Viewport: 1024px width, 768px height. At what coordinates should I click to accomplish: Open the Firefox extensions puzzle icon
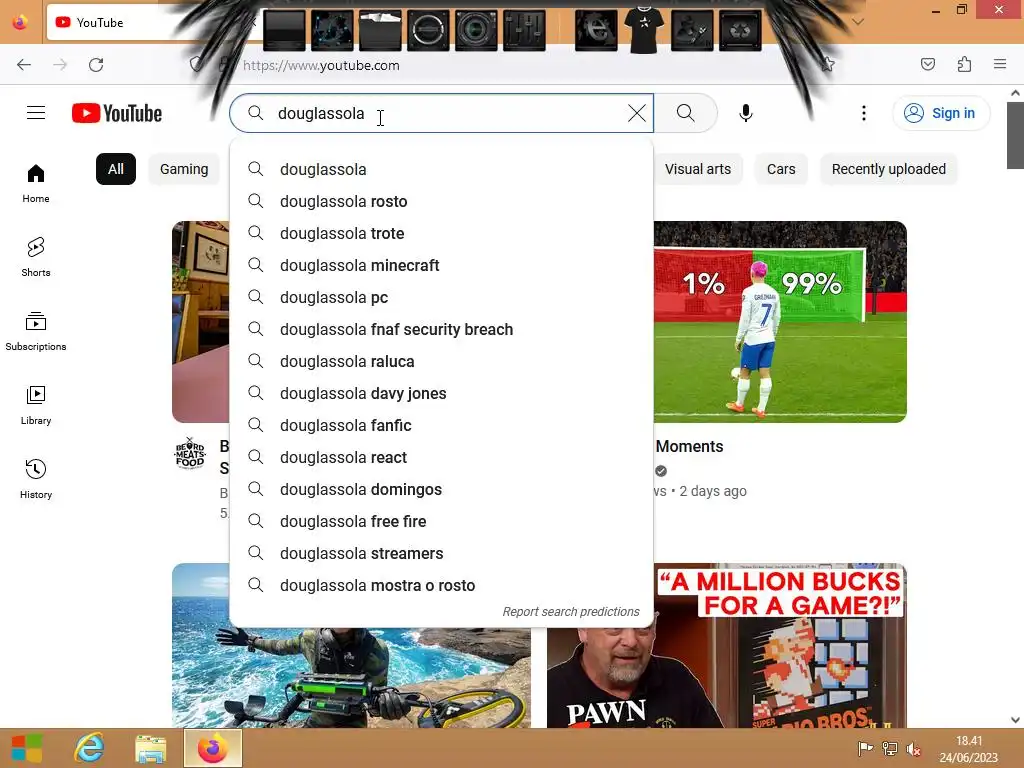964,64
